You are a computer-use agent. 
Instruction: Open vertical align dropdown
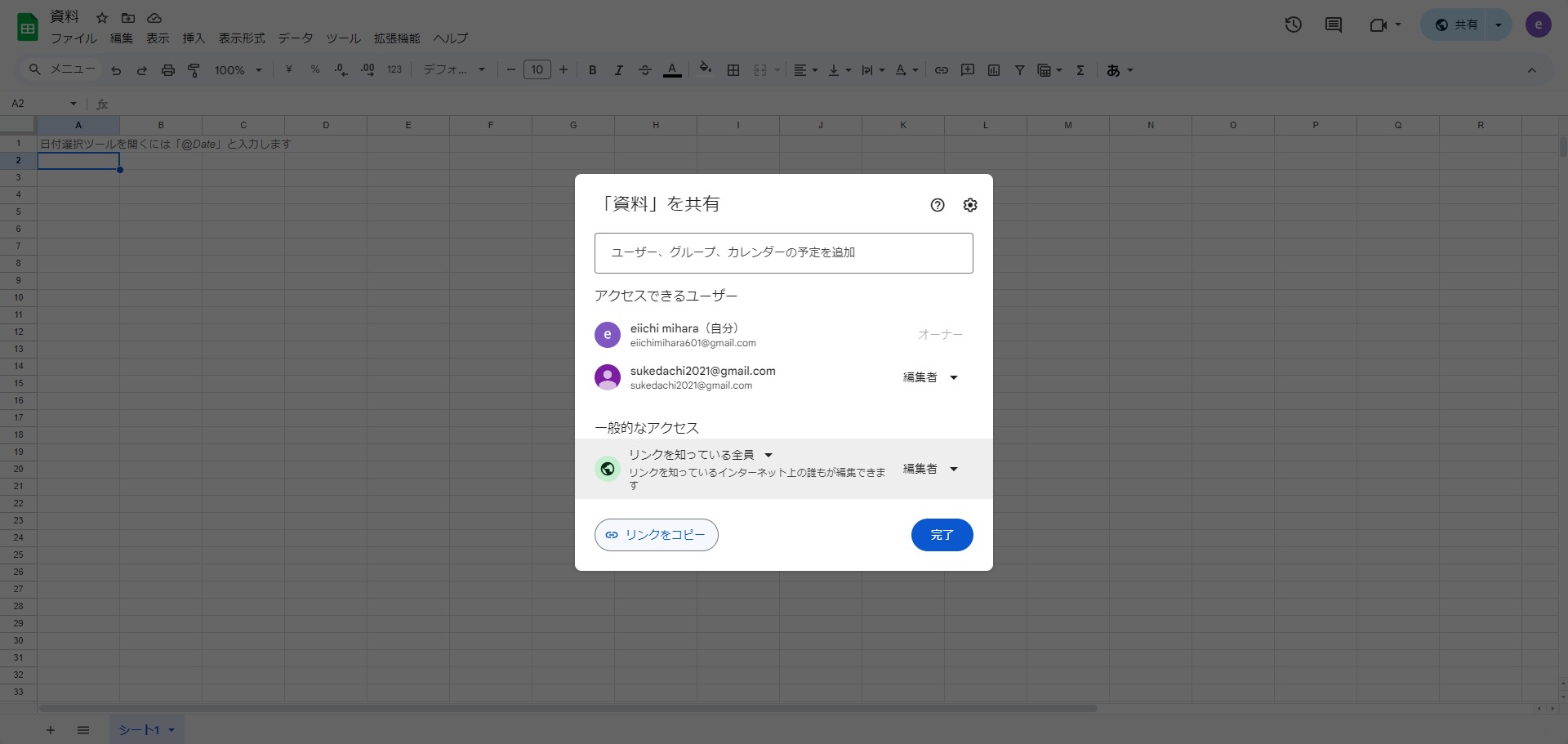(840, 70)
